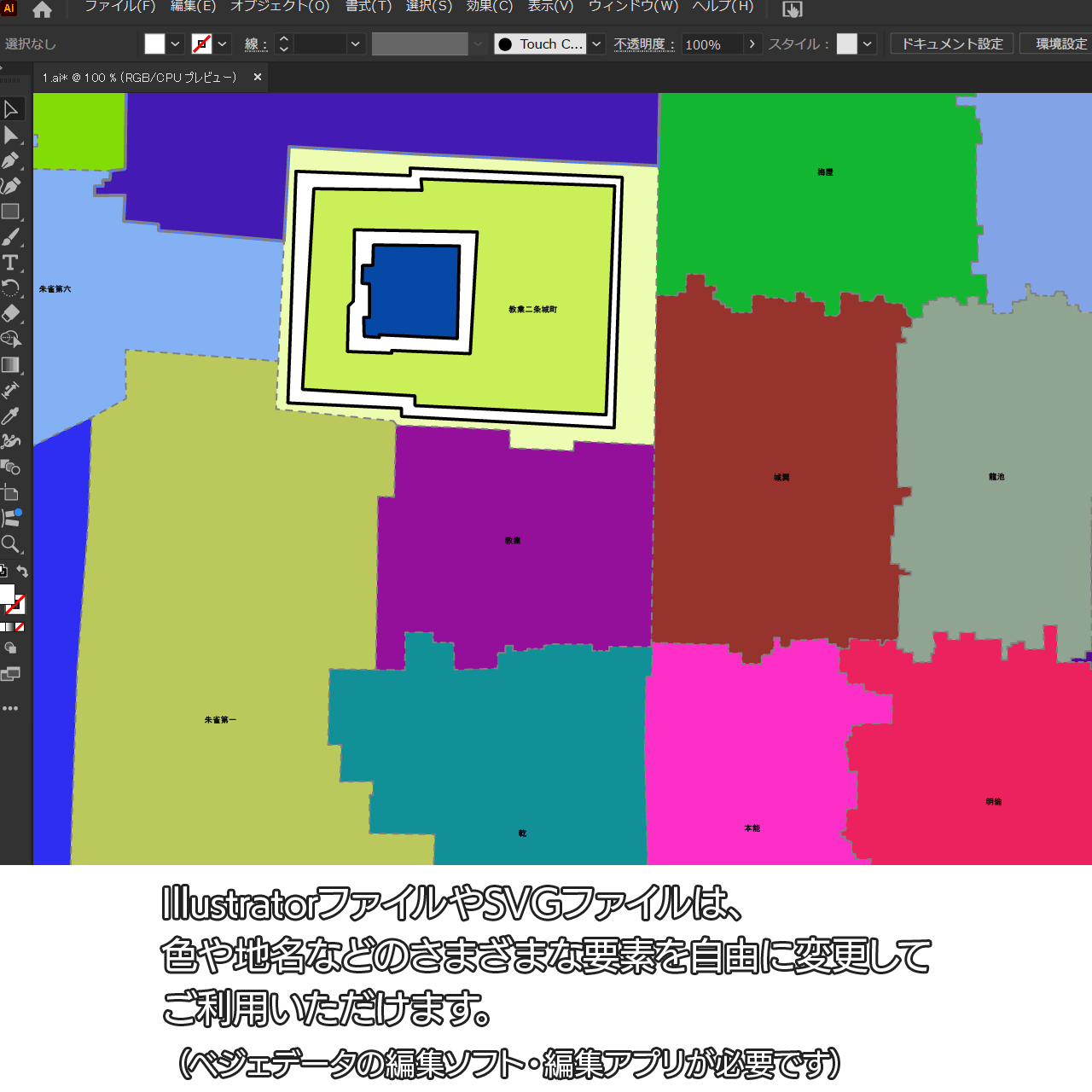Click the Home icon
Image resolution: width=1092 pixels, height=1092 pixels.
point(42,10)
